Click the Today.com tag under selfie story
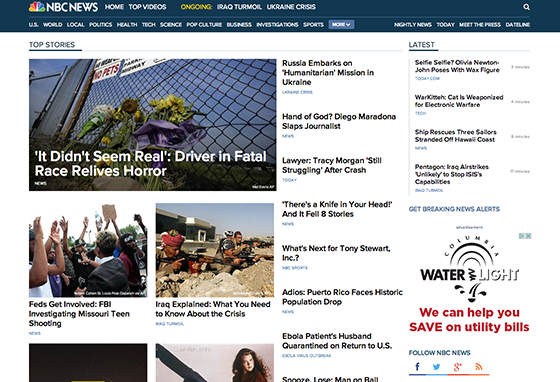 click(x=428, y=79)
